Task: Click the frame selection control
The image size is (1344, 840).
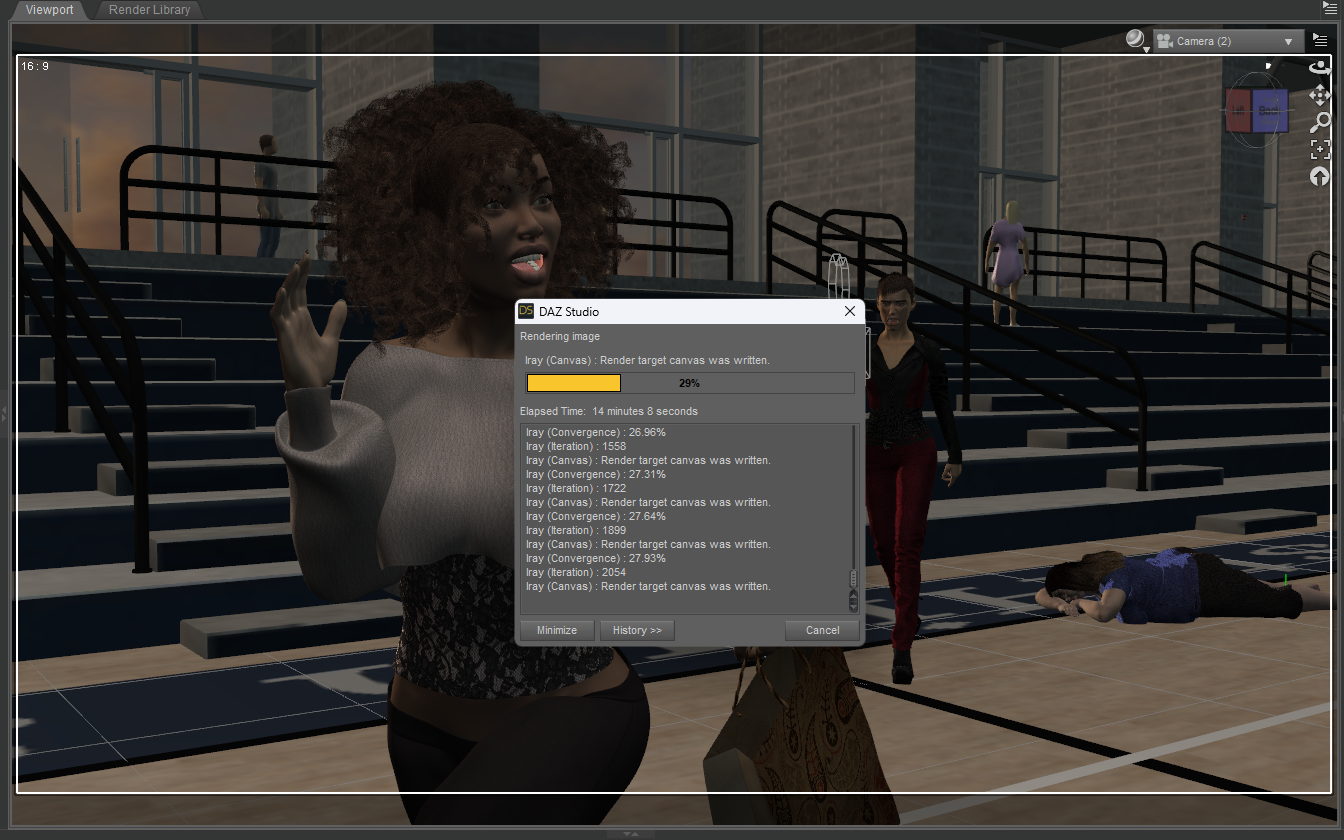Action: [x=1320, y=150]
